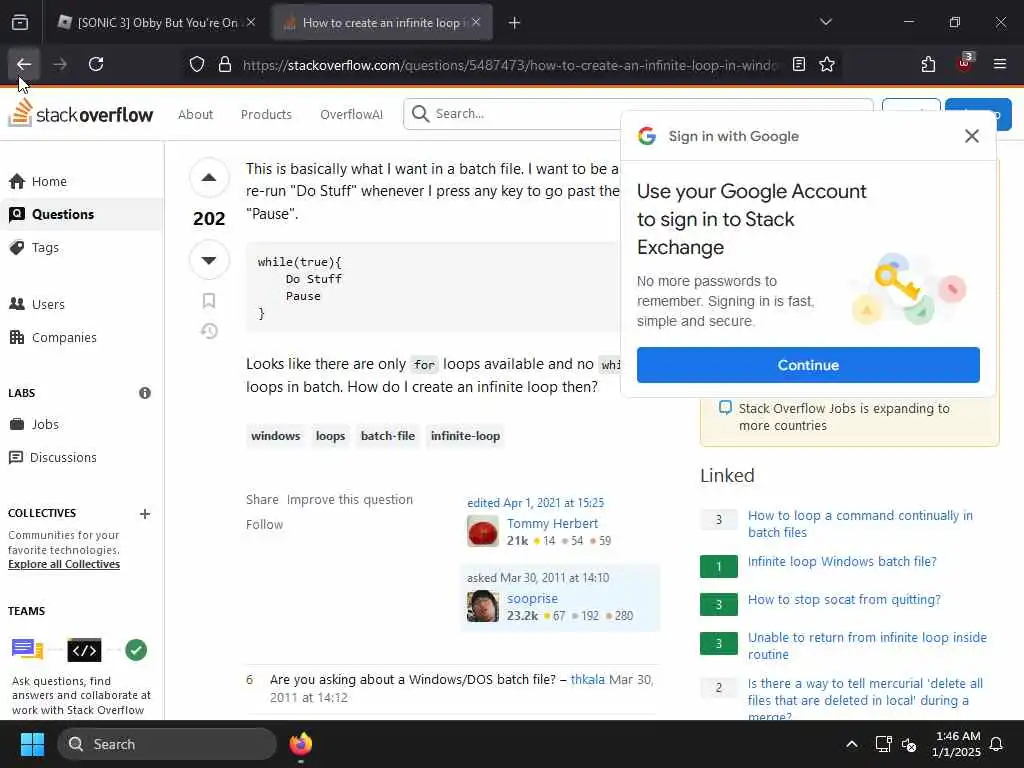This screenshot has height=768, width=1024.
Task: Open the Products menu item
Action: coord(266,114)
